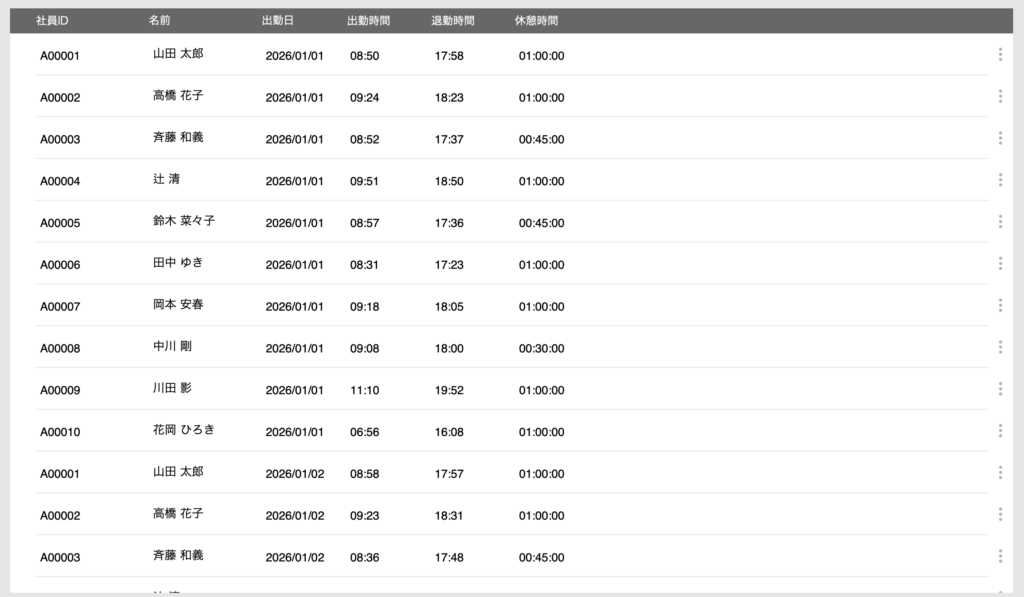Open row actions for 岡本 安春
This screenshot has height=597, width=1024.
[x=1000, y=305]
